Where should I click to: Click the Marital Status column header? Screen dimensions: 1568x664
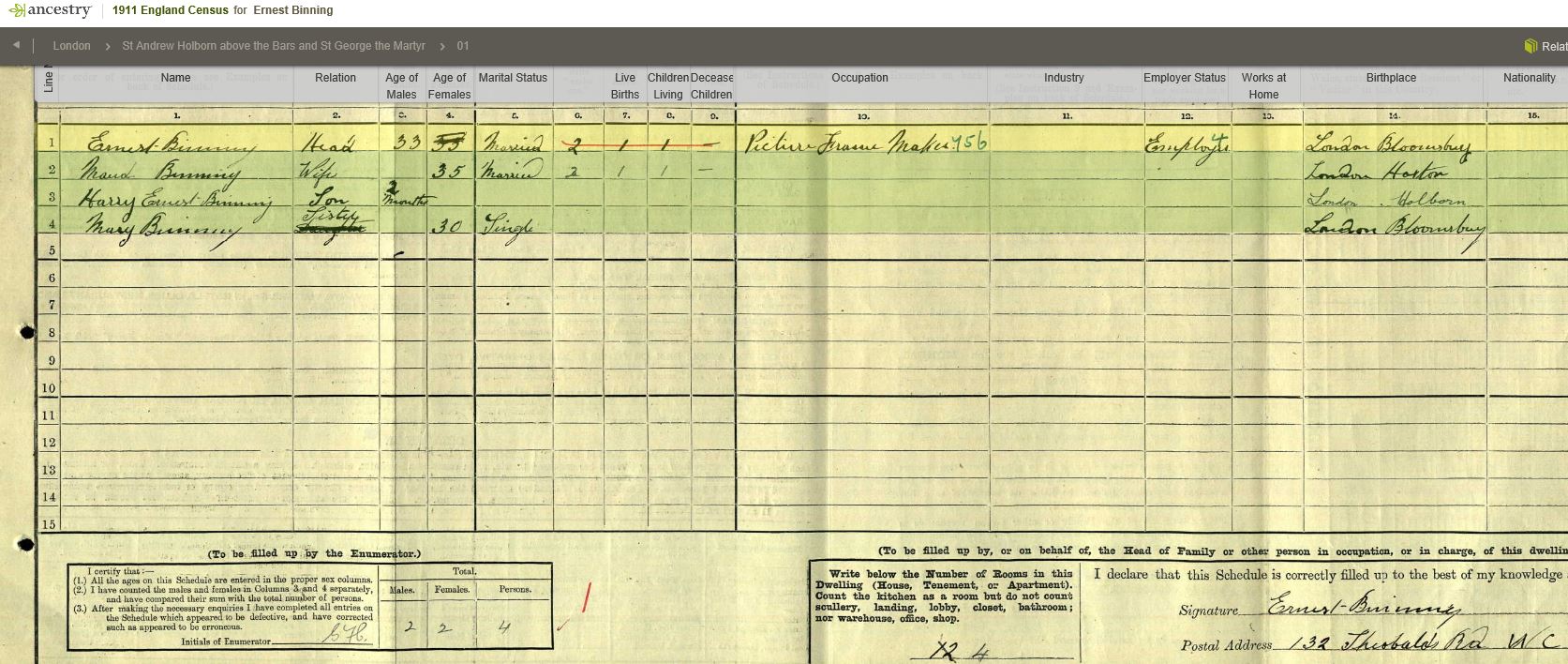click(x=513, y=78)
